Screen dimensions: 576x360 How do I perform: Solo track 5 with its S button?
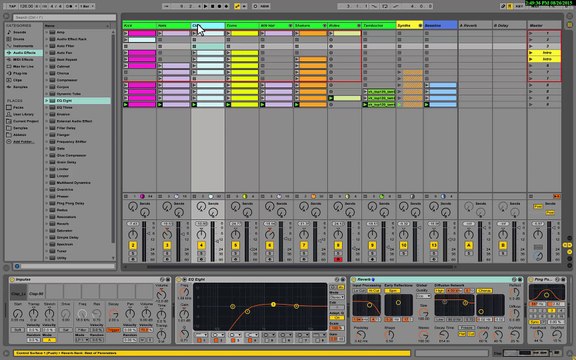[235, 253]
